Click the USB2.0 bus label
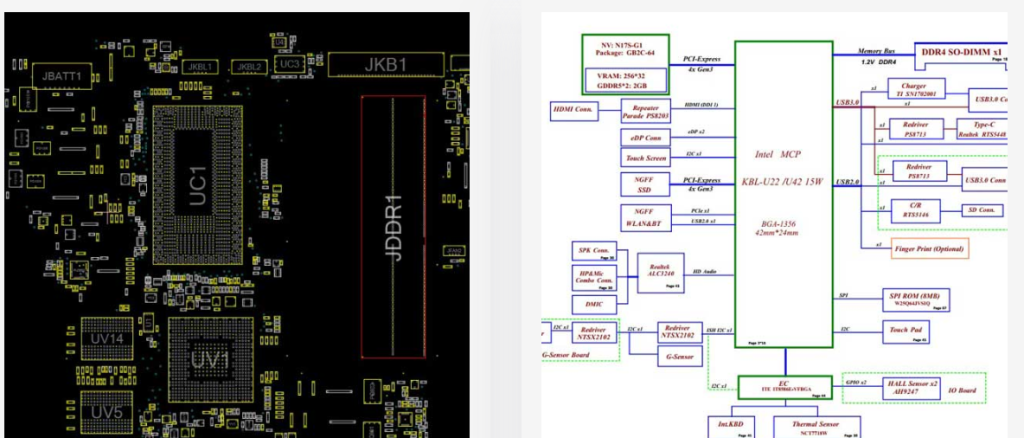1024x438 pixels. (x=847, y=181)
